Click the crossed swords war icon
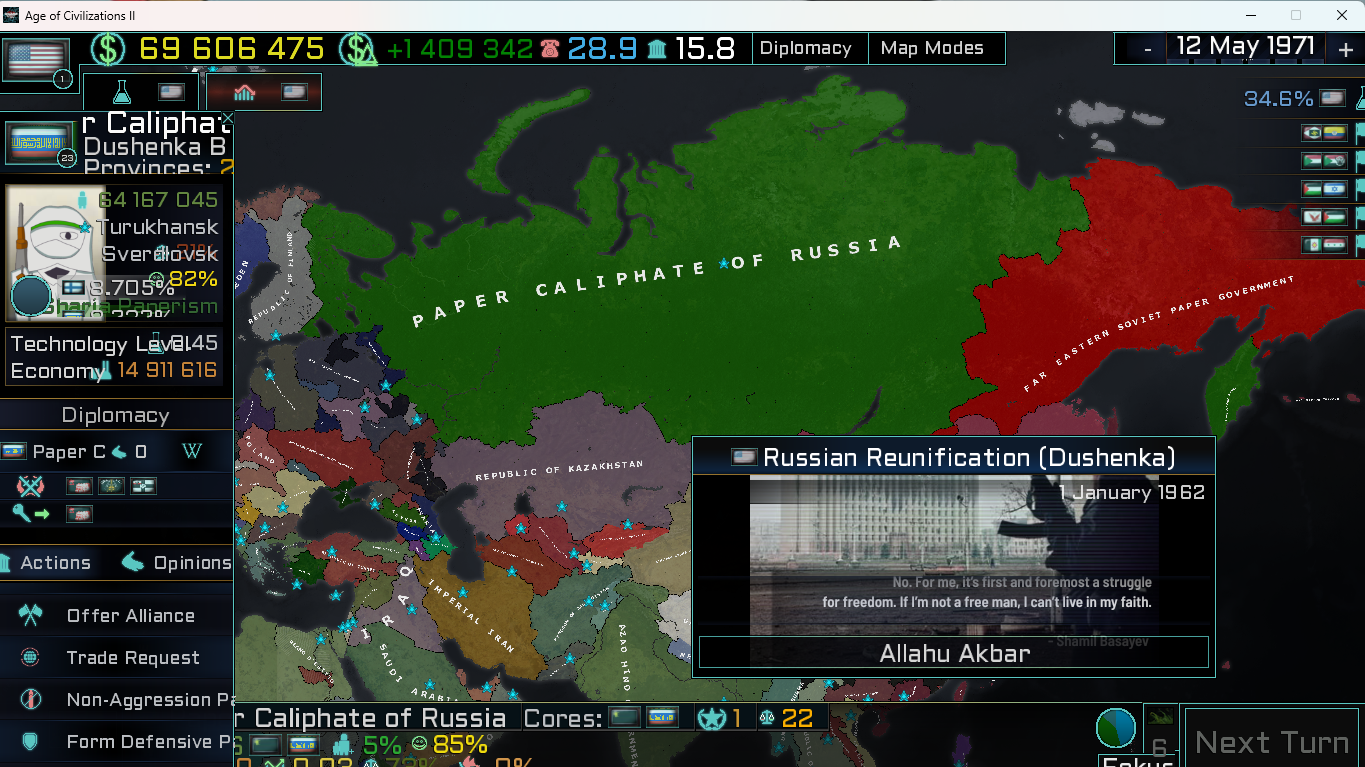The height and width of the screenshot is (767, 1365). point(31,486)
